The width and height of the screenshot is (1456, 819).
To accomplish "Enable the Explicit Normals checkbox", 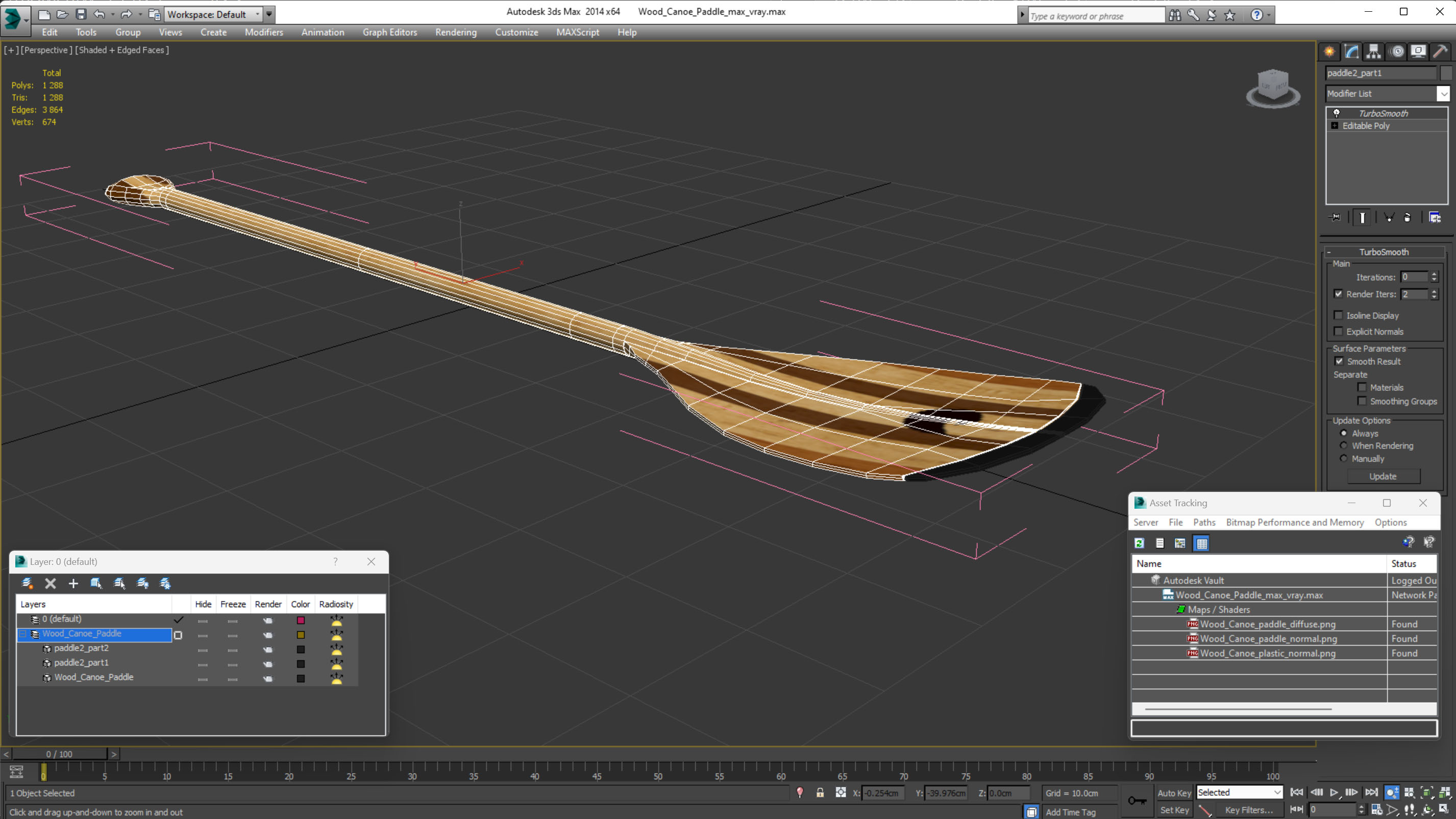I will (1339, 331).
